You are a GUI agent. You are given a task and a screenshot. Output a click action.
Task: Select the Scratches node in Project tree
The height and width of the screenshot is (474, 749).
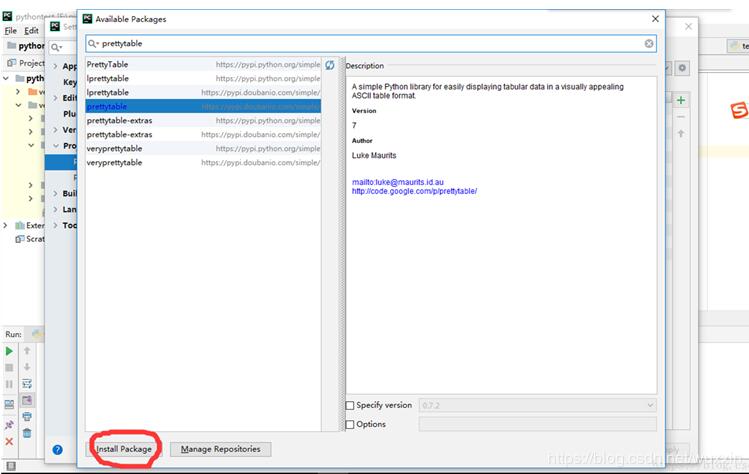(x=30, y=239)
